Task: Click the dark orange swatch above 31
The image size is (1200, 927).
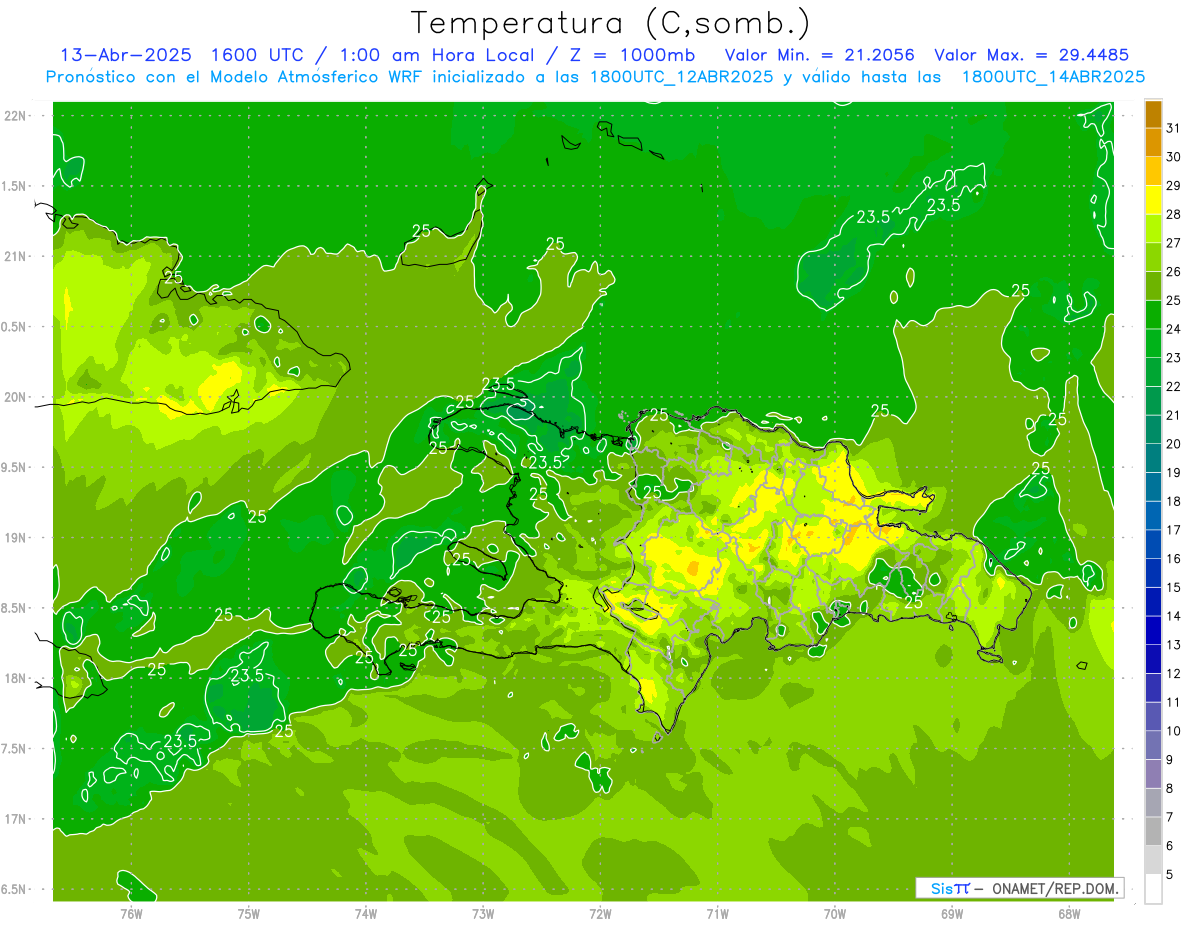Action: coord(1153,114)
